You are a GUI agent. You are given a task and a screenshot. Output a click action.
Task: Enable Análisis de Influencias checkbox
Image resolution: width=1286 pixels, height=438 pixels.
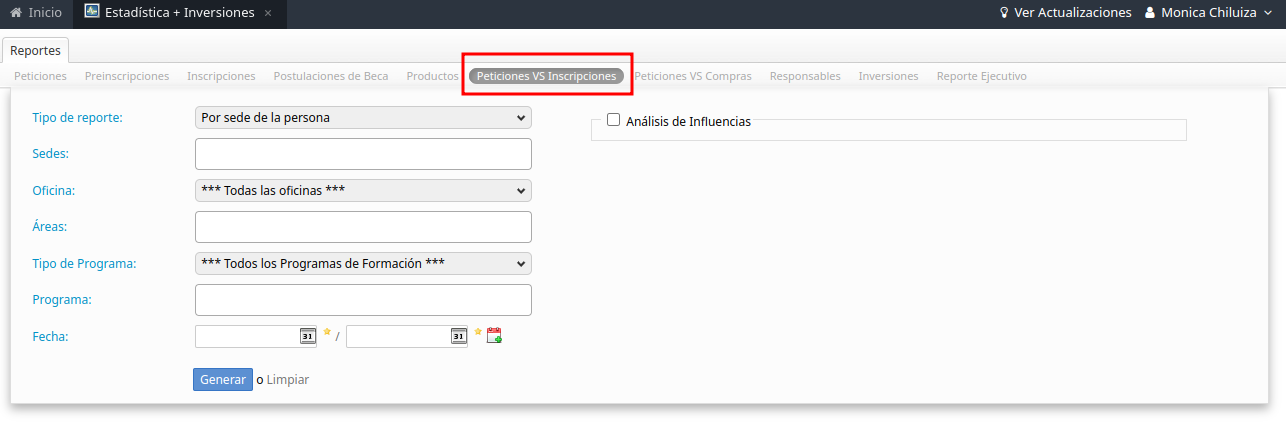(614, 120)
